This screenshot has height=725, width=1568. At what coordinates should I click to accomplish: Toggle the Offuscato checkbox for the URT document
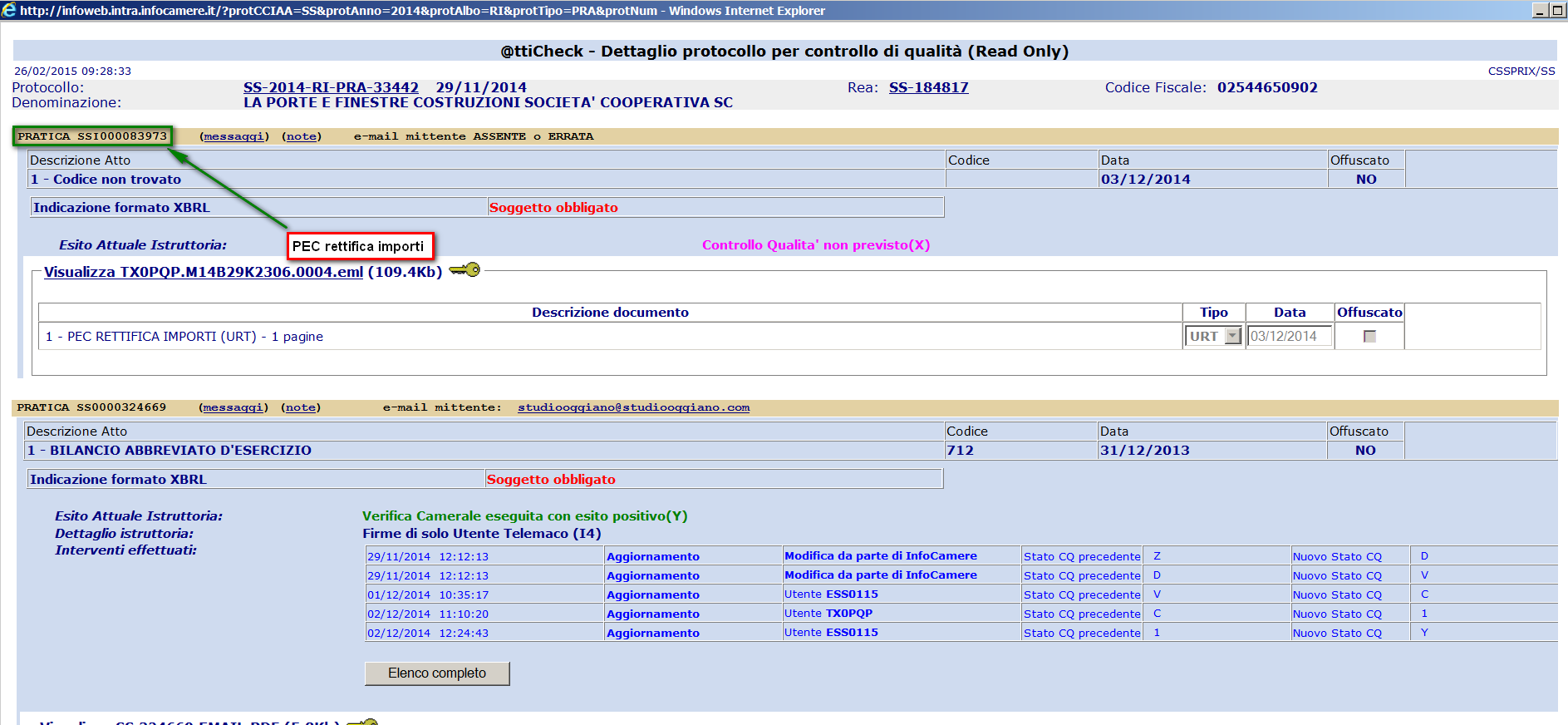click(1369, 337)
